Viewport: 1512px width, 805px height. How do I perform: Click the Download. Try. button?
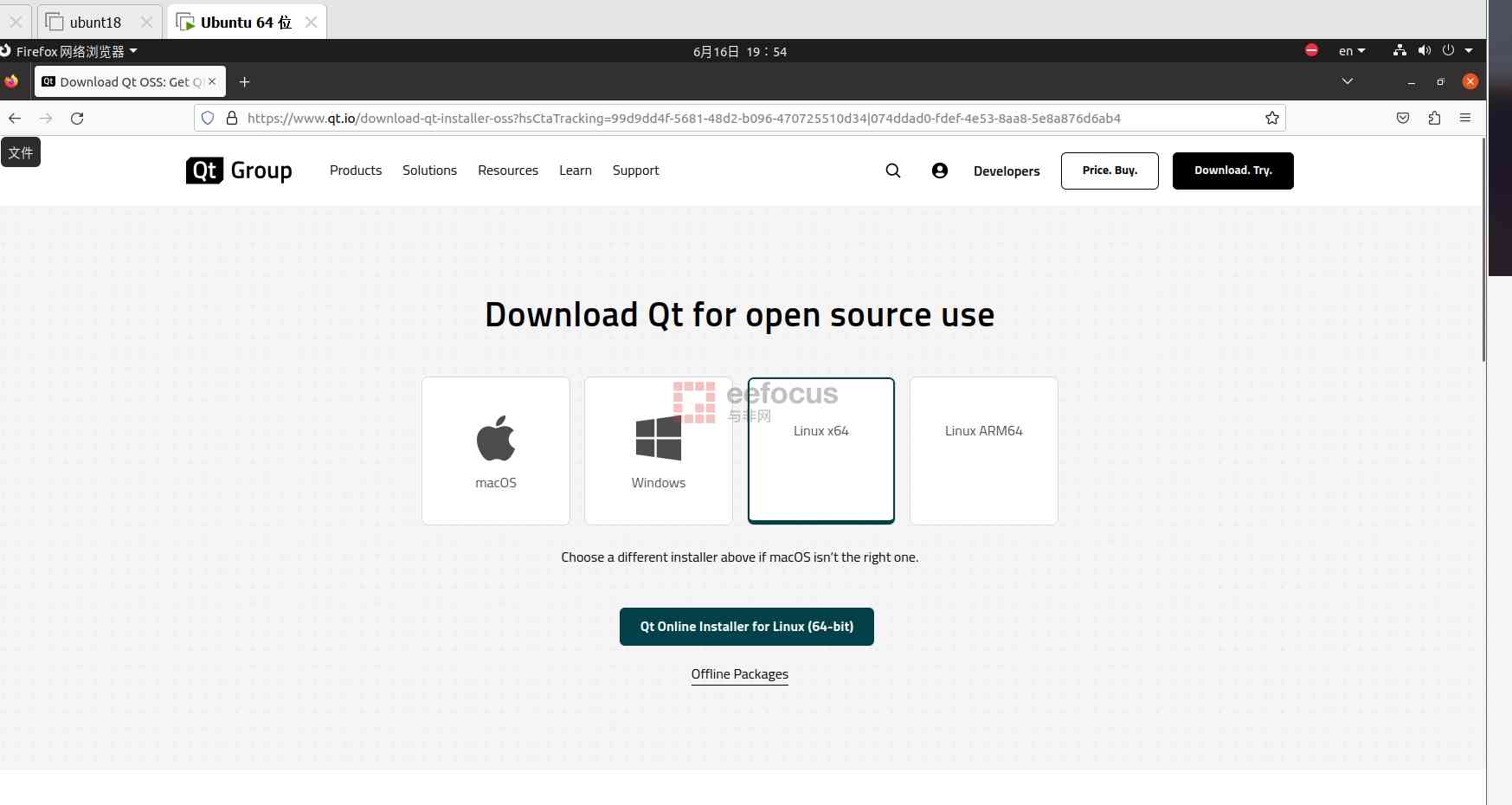pos(1233,171)
